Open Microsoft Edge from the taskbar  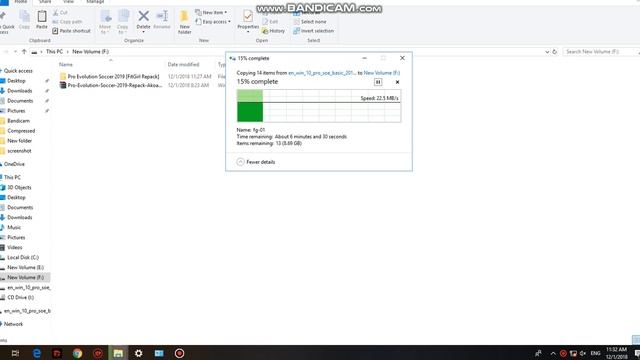pos(37,353)
